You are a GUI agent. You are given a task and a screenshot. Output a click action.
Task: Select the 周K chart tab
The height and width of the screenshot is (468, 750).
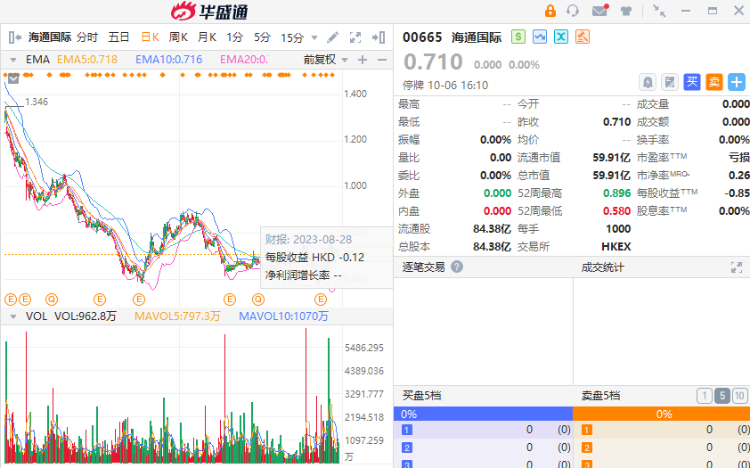(x=178, y=37)
